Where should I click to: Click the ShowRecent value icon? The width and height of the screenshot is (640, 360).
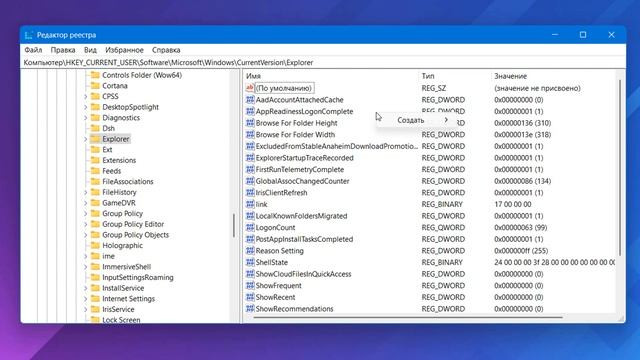[x=250, y=297]
